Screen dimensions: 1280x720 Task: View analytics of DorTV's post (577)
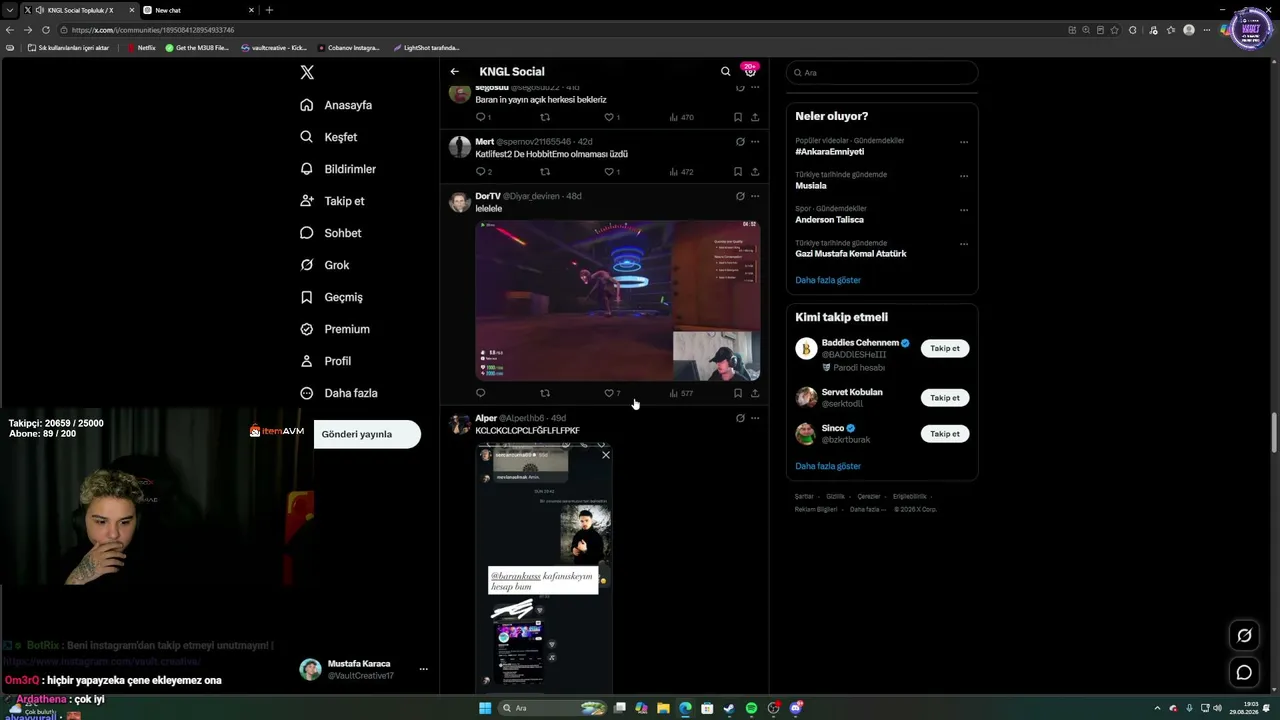681,393
